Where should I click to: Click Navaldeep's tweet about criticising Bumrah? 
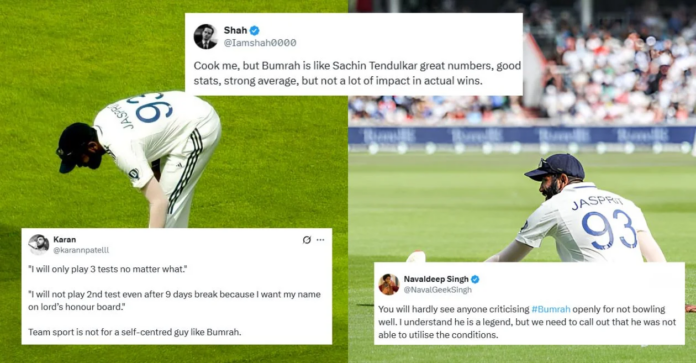(x=527, y=322)
